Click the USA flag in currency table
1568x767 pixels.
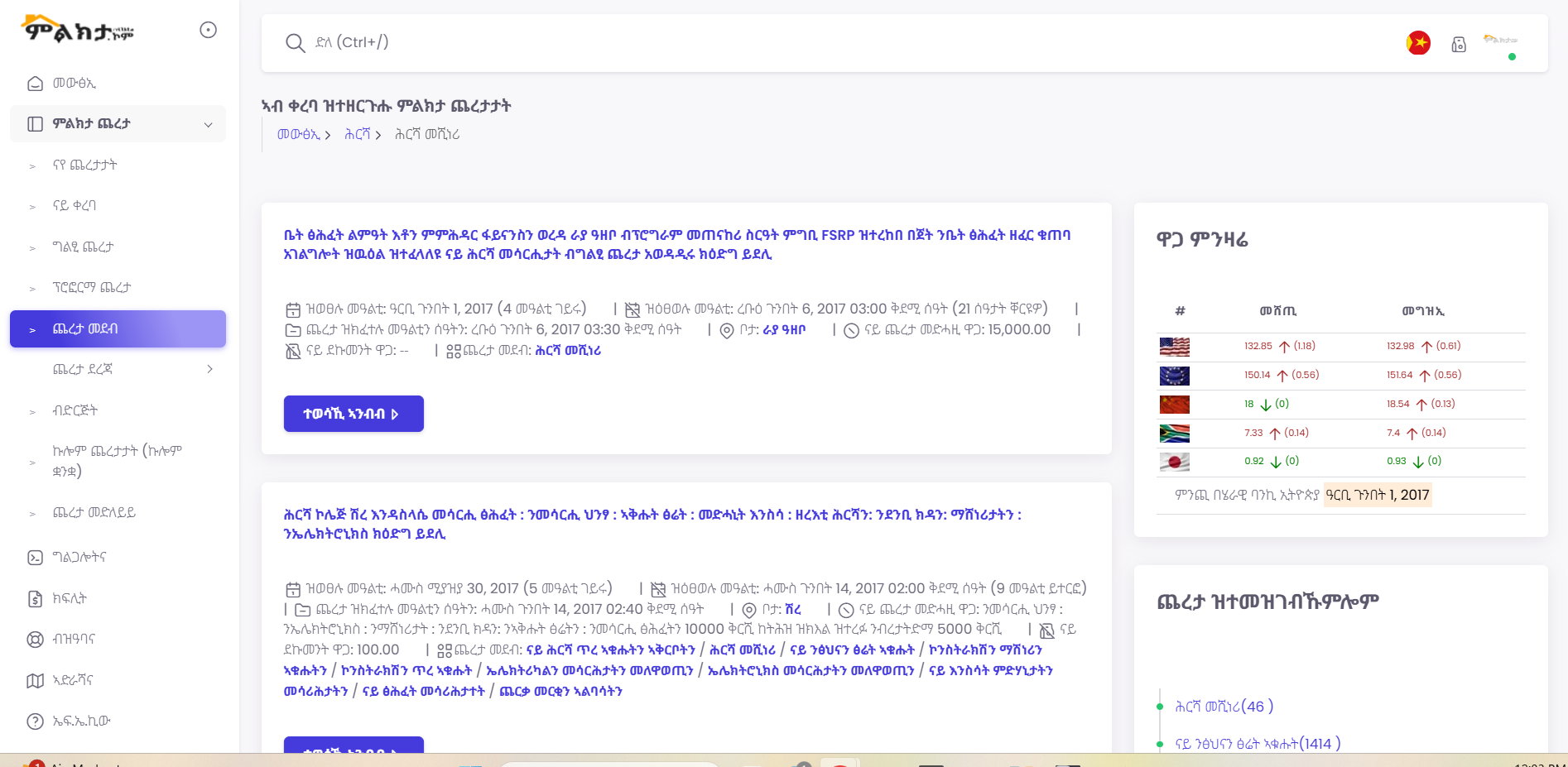[1173, 347]
